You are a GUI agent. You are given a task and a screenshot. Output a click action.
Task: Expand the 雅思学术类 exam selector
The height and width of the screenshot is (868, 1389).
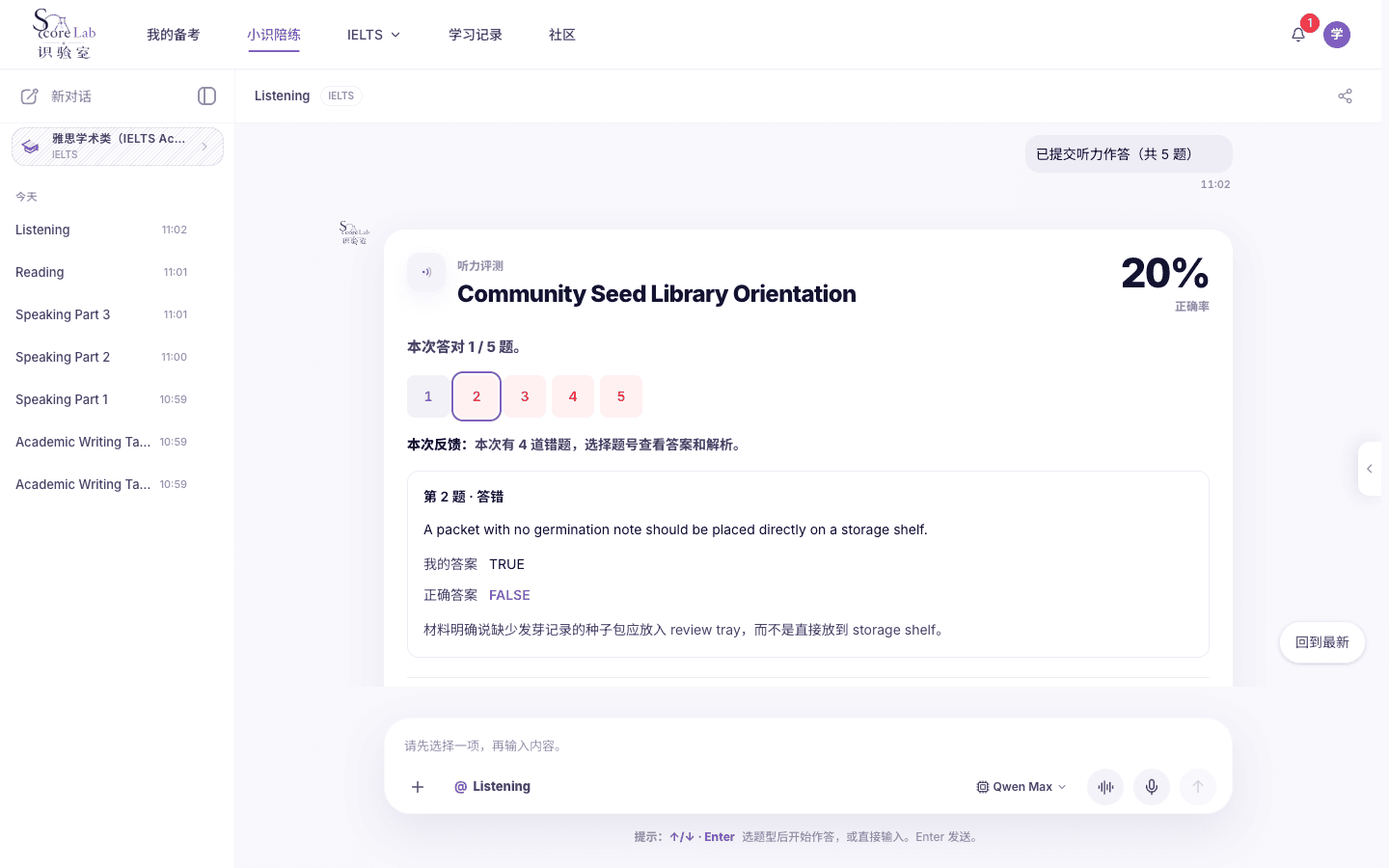(x=118, y=147)
